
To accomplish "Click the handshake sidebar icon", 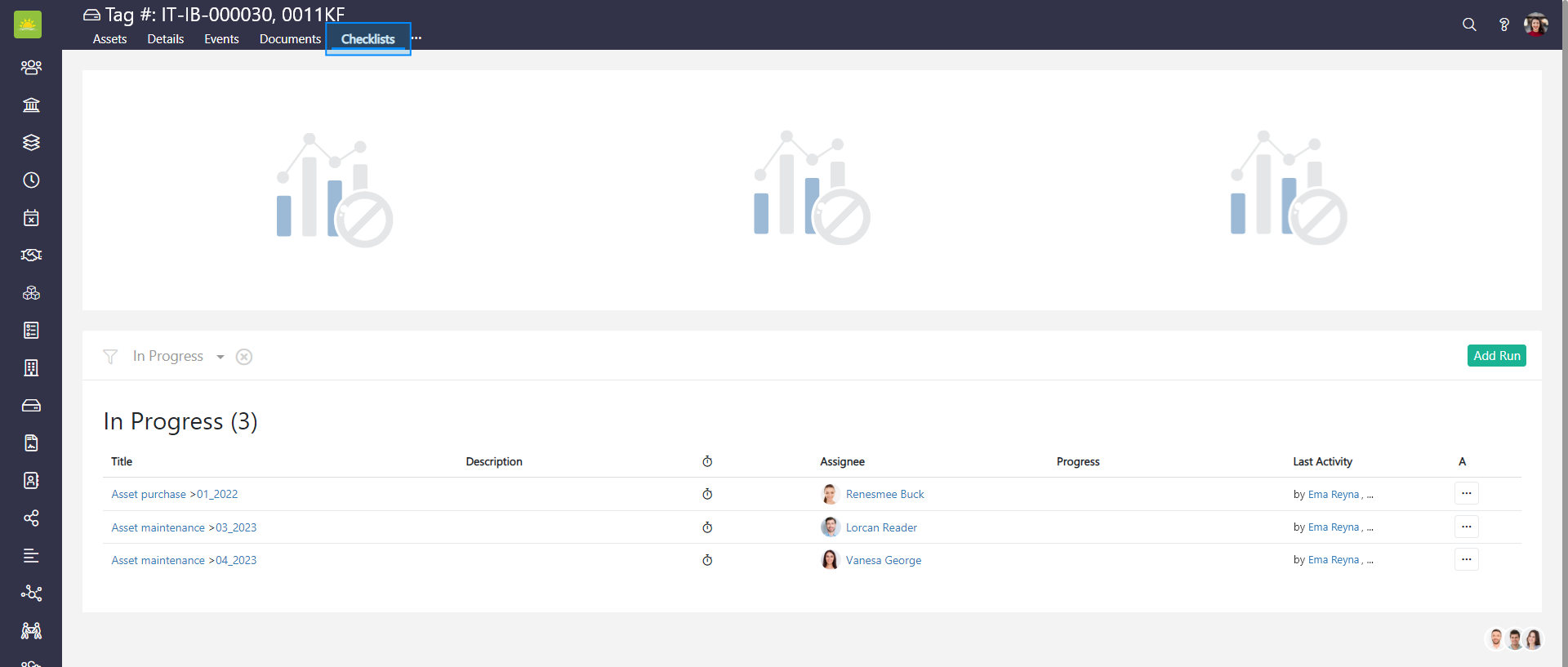I will [31, 256].
